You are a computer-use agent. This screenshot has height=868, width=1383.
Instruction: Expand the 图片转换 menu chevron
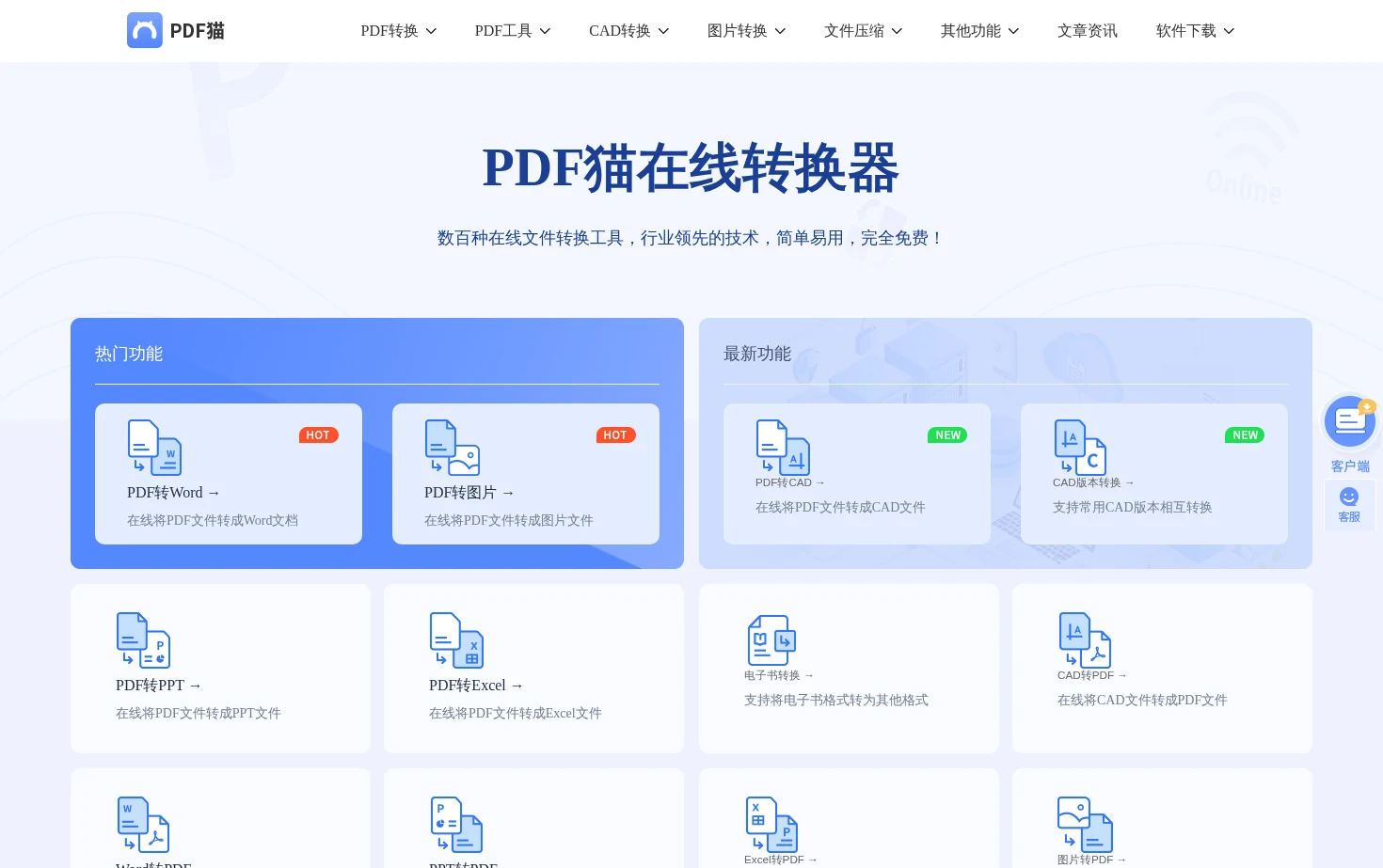tap(780, 31)
